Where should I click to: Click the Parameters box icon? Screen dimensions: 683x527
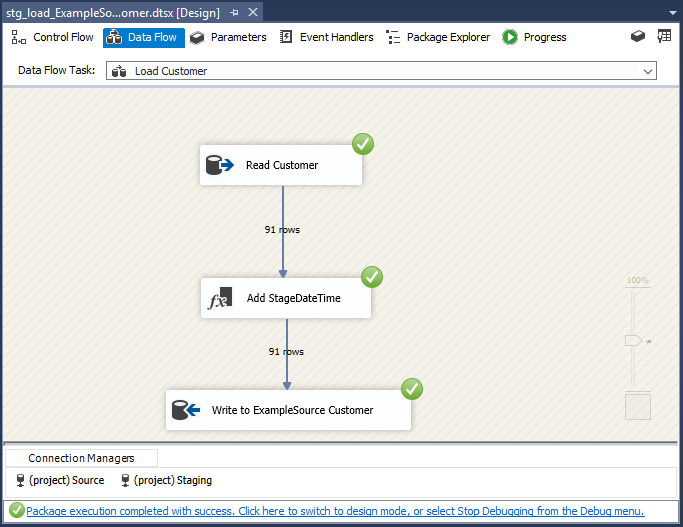(x=197, y=38)
